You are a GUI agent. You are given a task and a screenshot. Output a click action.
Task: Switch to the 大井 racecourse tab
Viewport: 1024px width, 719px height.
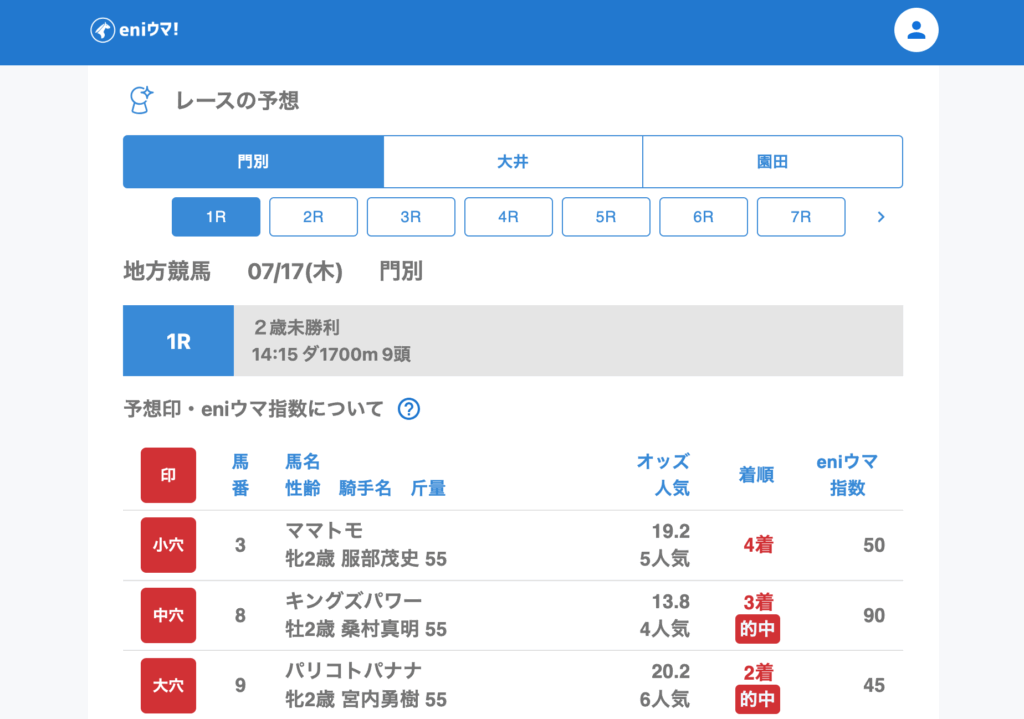pyautogui.click(x=513, y=162)
